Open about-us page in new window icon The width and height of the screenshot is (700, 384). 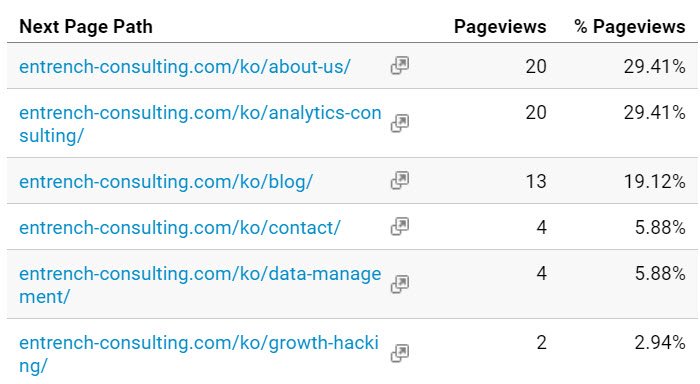400,66
